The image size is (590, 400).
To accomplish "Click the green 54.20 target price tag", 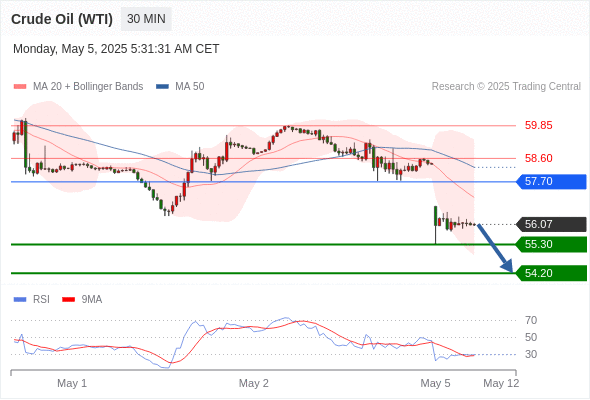I will pyautogui.click(x=551, y=273).
